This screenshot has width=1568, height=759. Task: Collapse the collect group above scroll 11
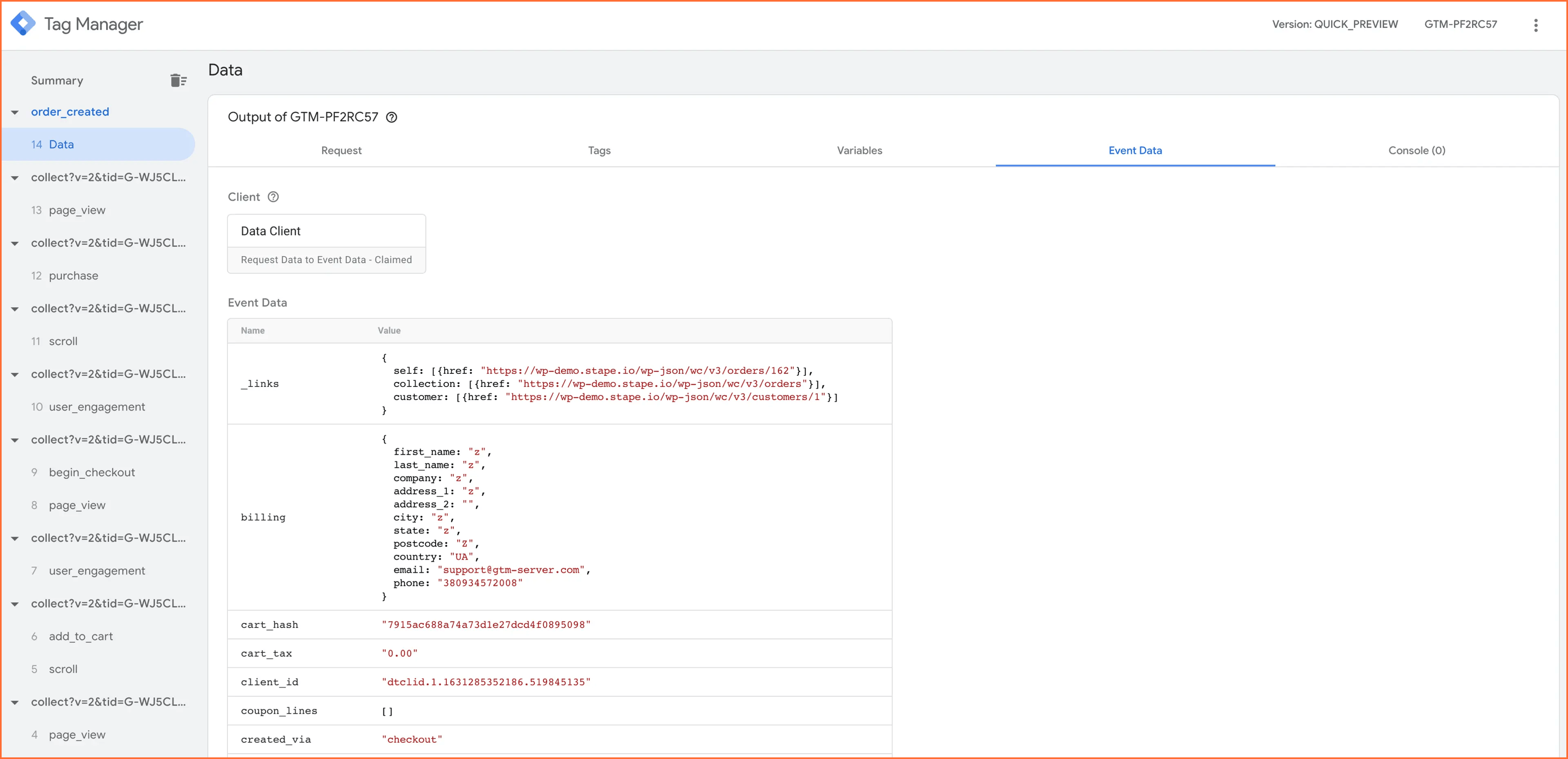tap(15, 309)
